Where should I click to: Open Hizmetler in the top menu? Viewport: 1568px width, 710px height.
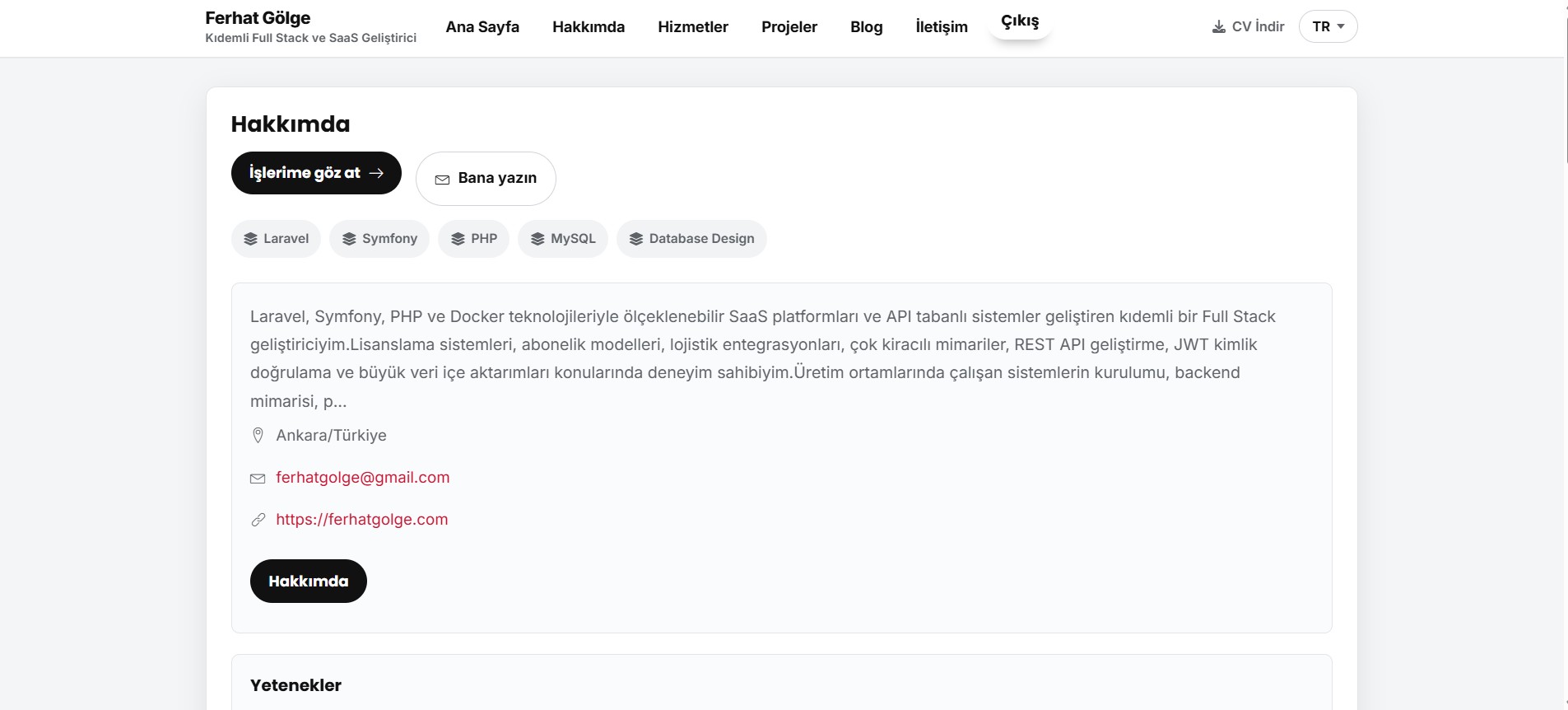(693, 26)
